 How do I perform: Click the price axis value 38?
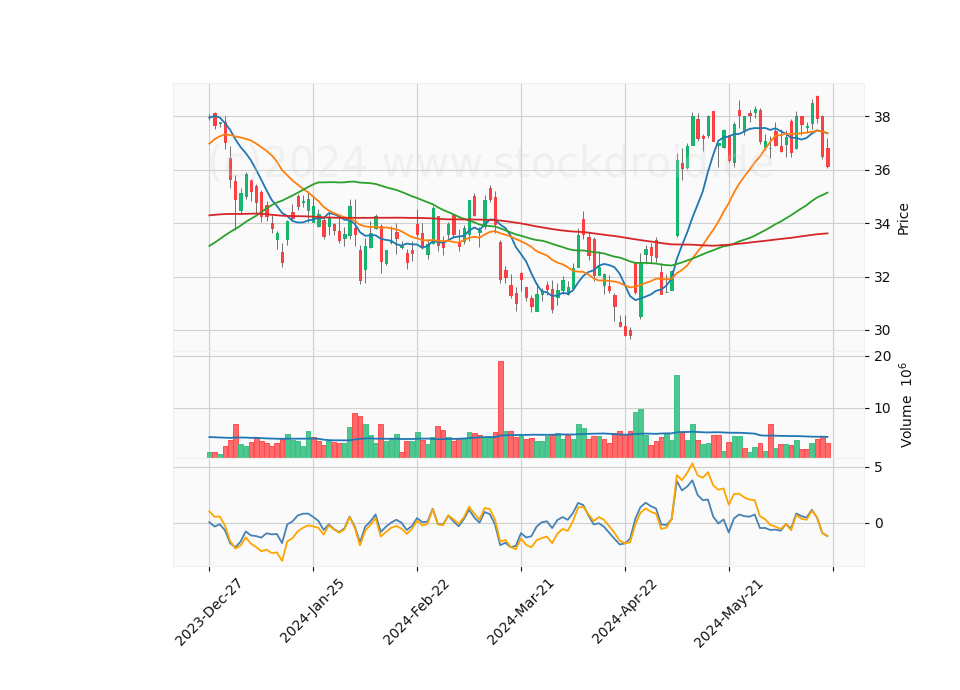[882, 117]
